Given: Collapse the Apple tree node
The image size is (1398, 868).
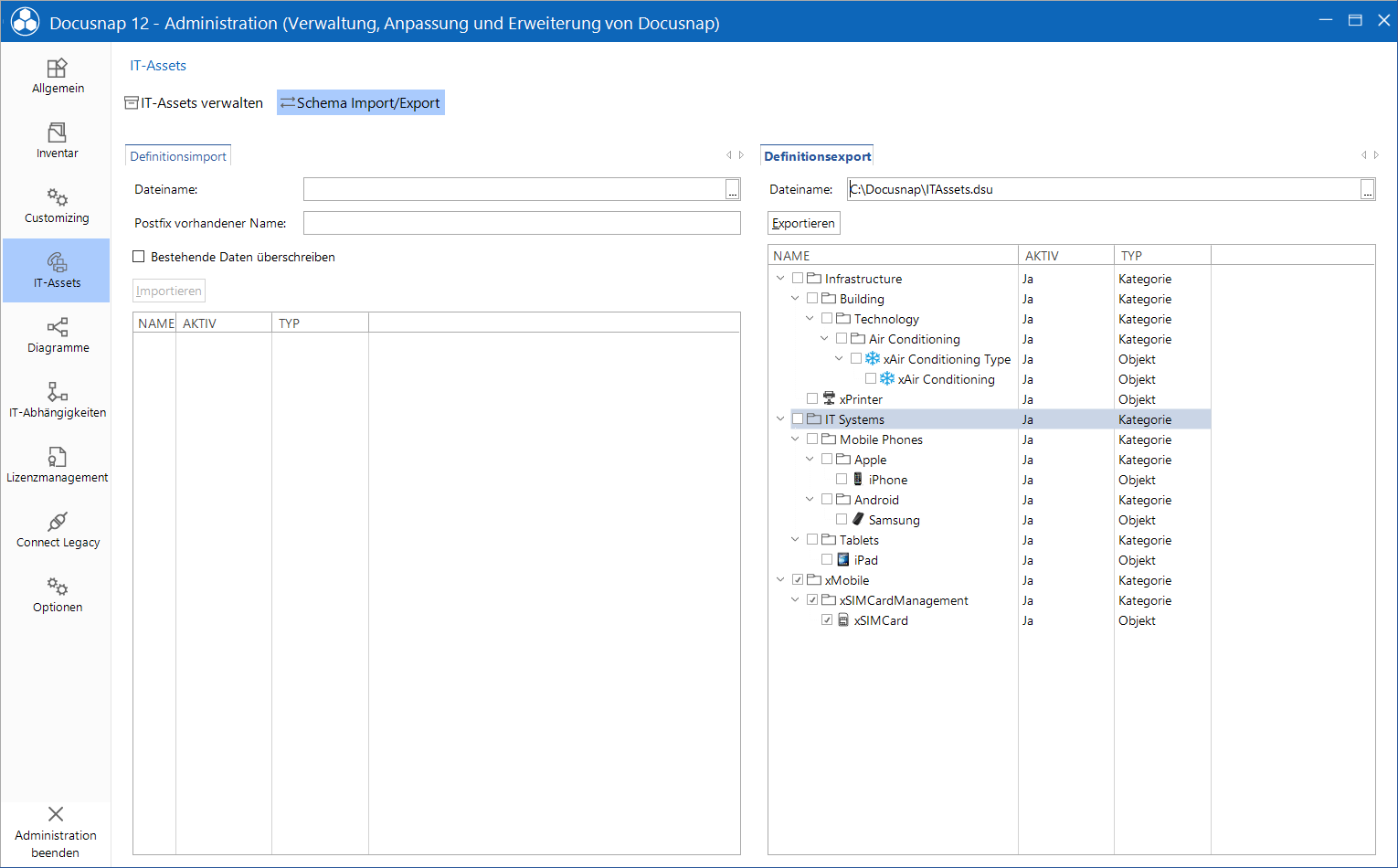Looking at the screenshot, I should pyautogui.click(x=810, y=459).
